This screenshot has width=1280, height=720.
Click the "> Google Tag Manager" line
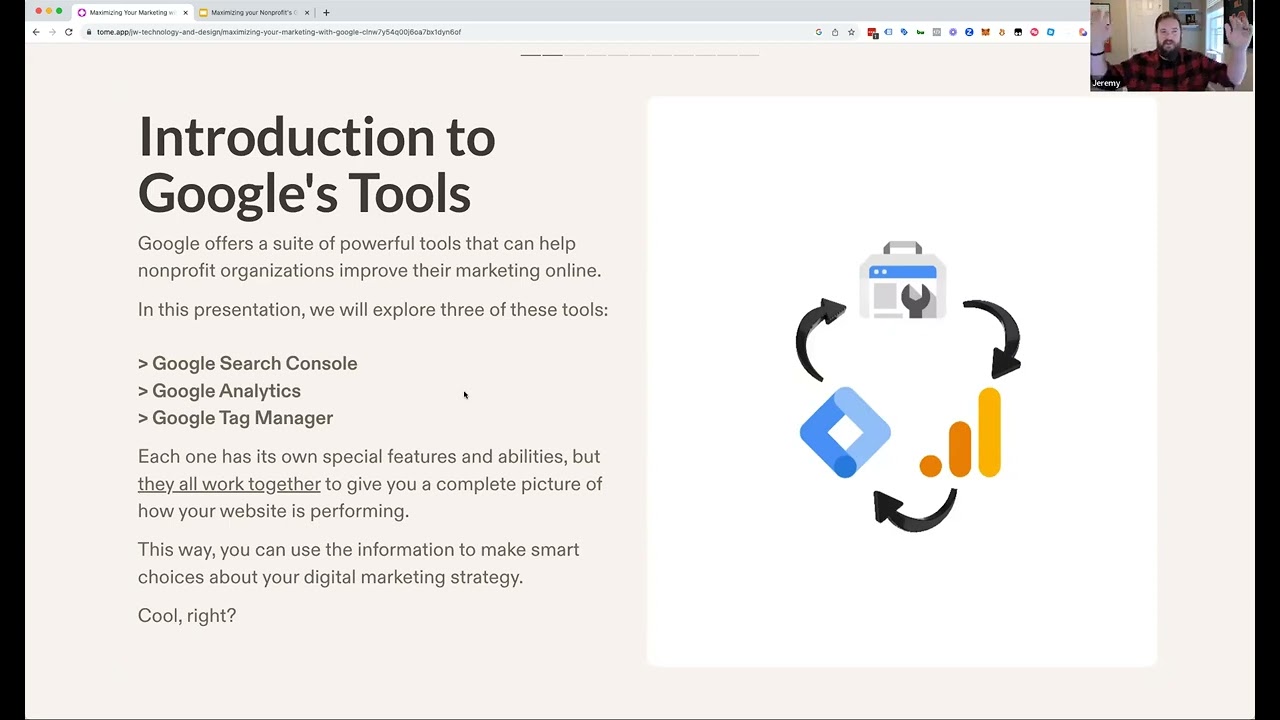coord(236,418)
